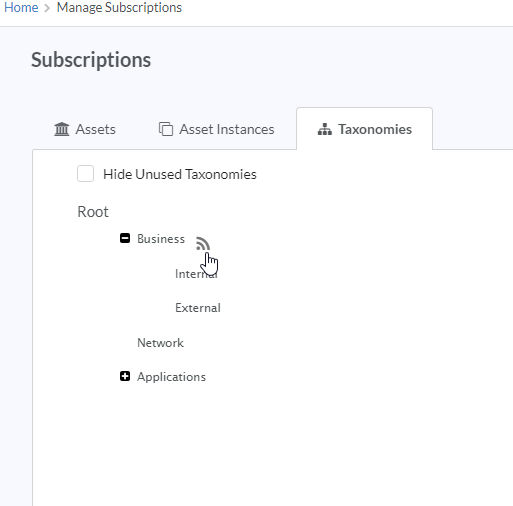Click the Hide Unused Taxonomies label text
This screenshot has width=513, height=506.
click(x=180, y=174)
